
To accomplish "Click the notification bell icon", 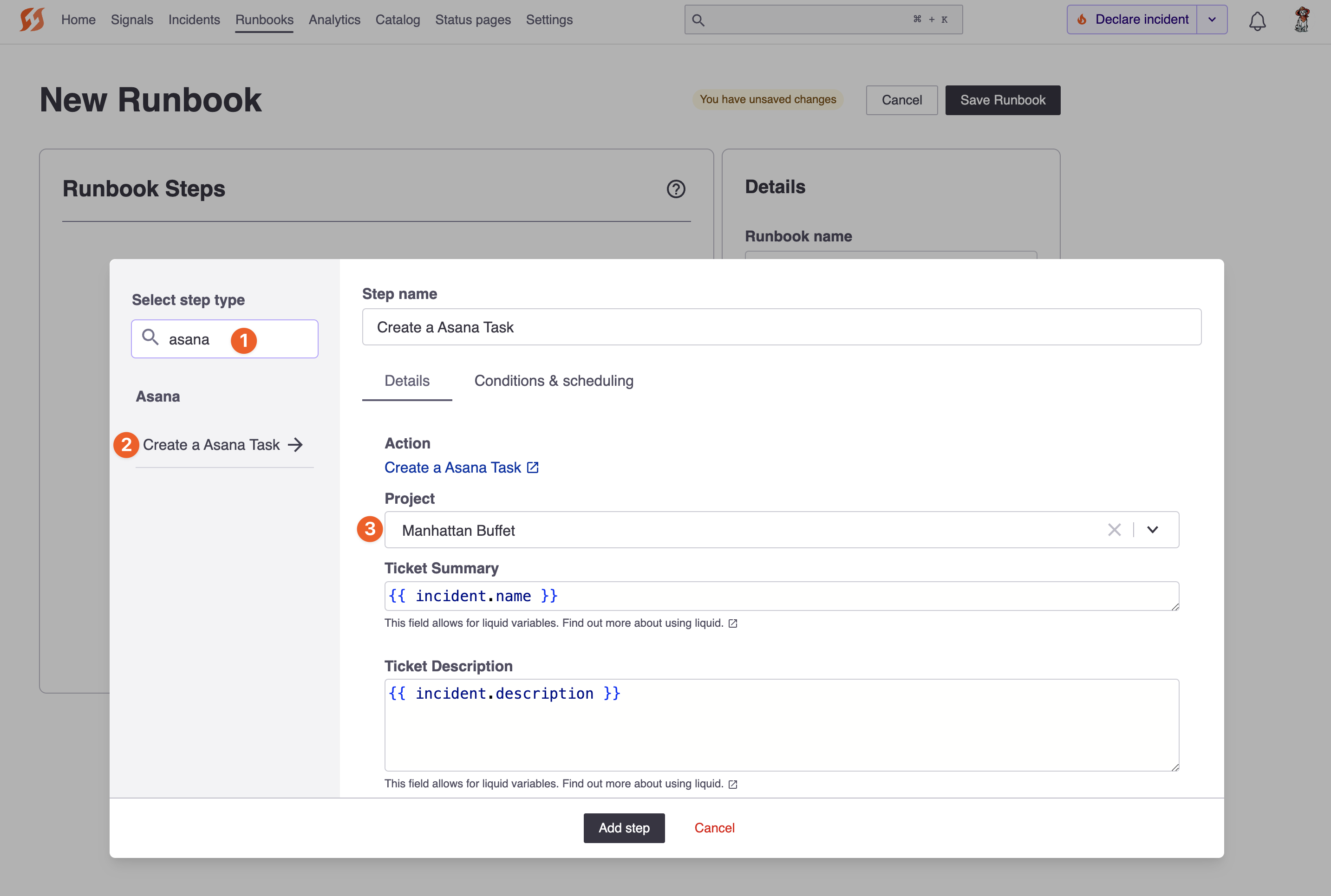I will (1257, 20).
